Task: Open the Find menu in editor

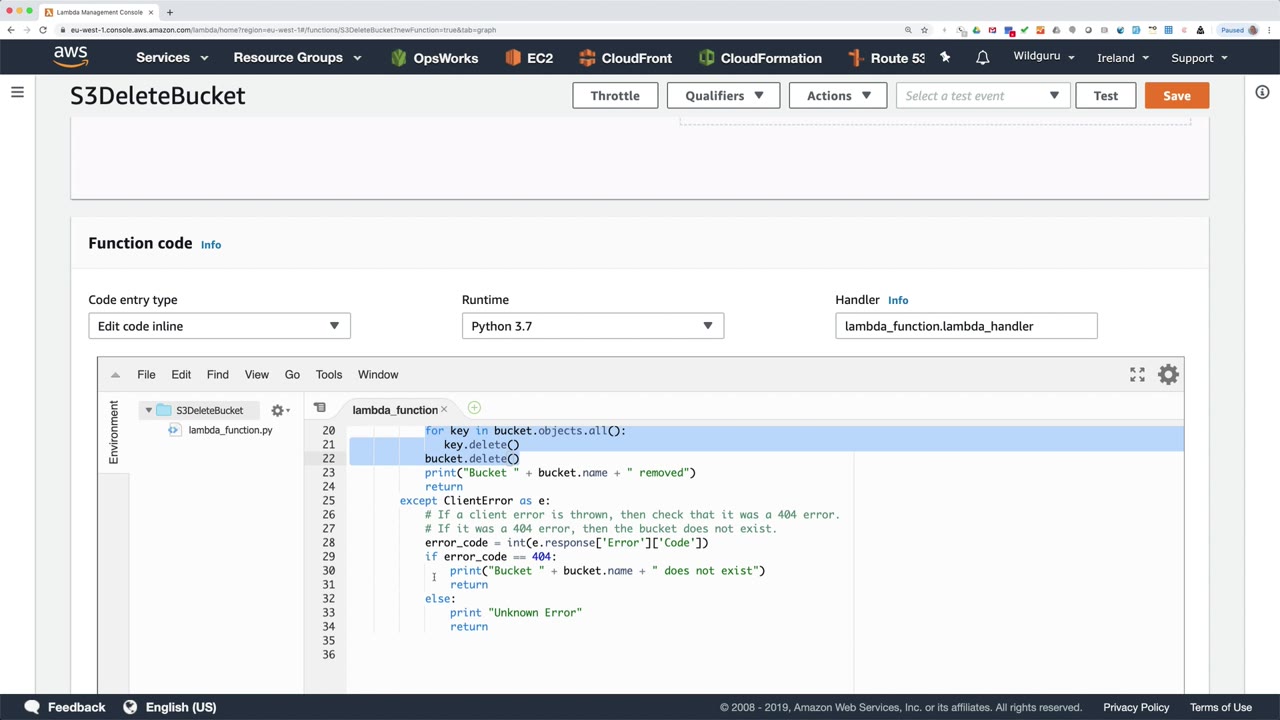Action: click(217, 374)
